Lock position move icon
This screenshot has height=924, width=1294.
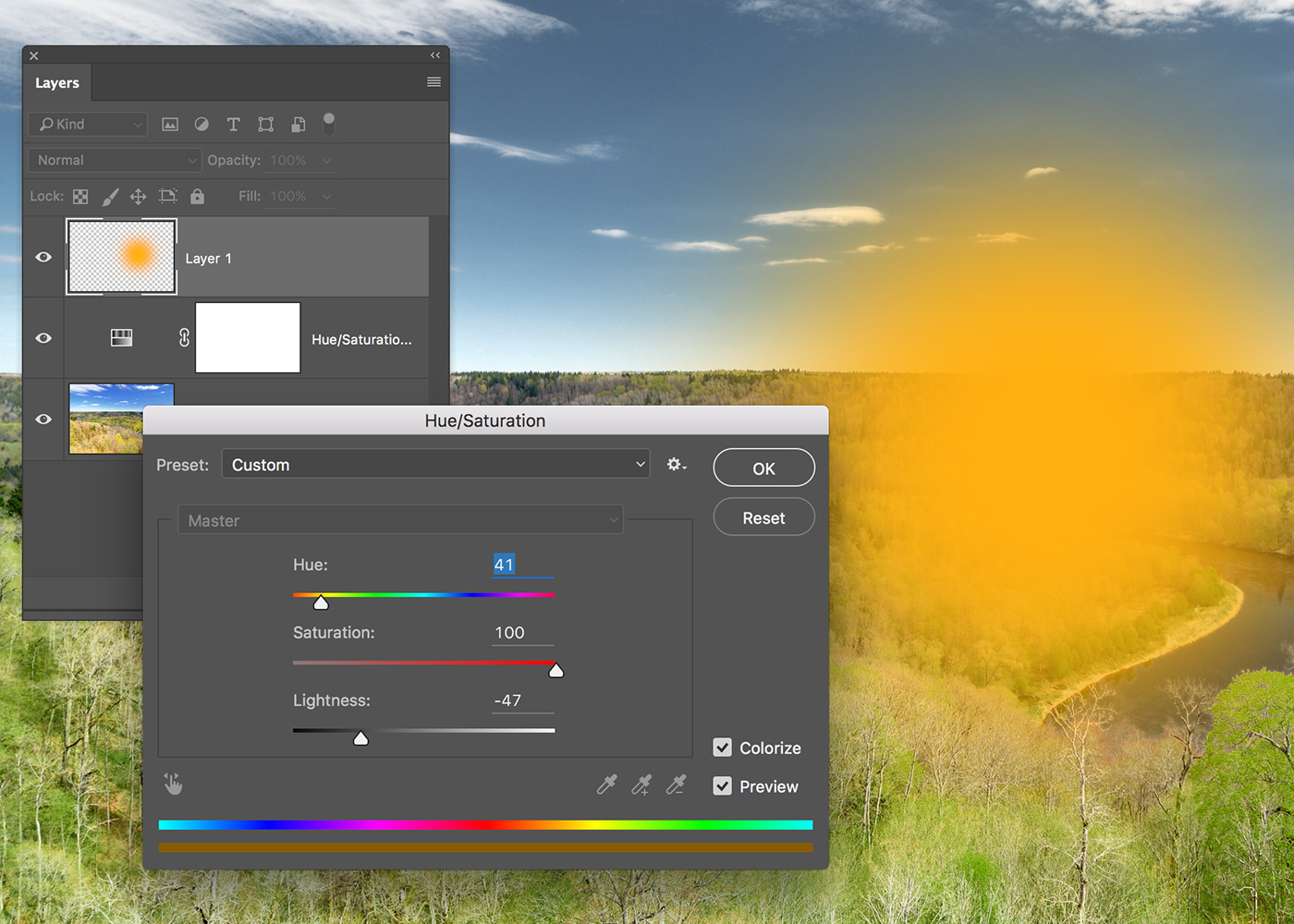pyautogui.click(x=138, y=197)
